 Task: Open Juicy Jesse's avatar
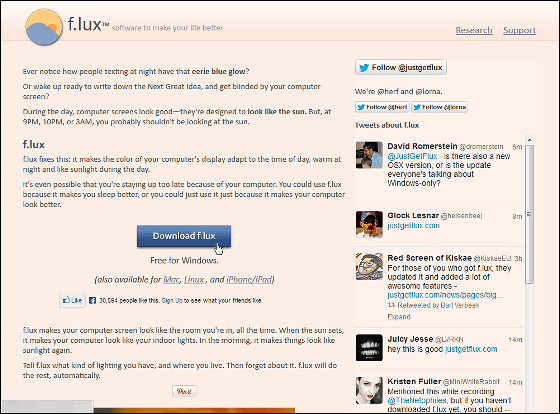tap(369, 348)
